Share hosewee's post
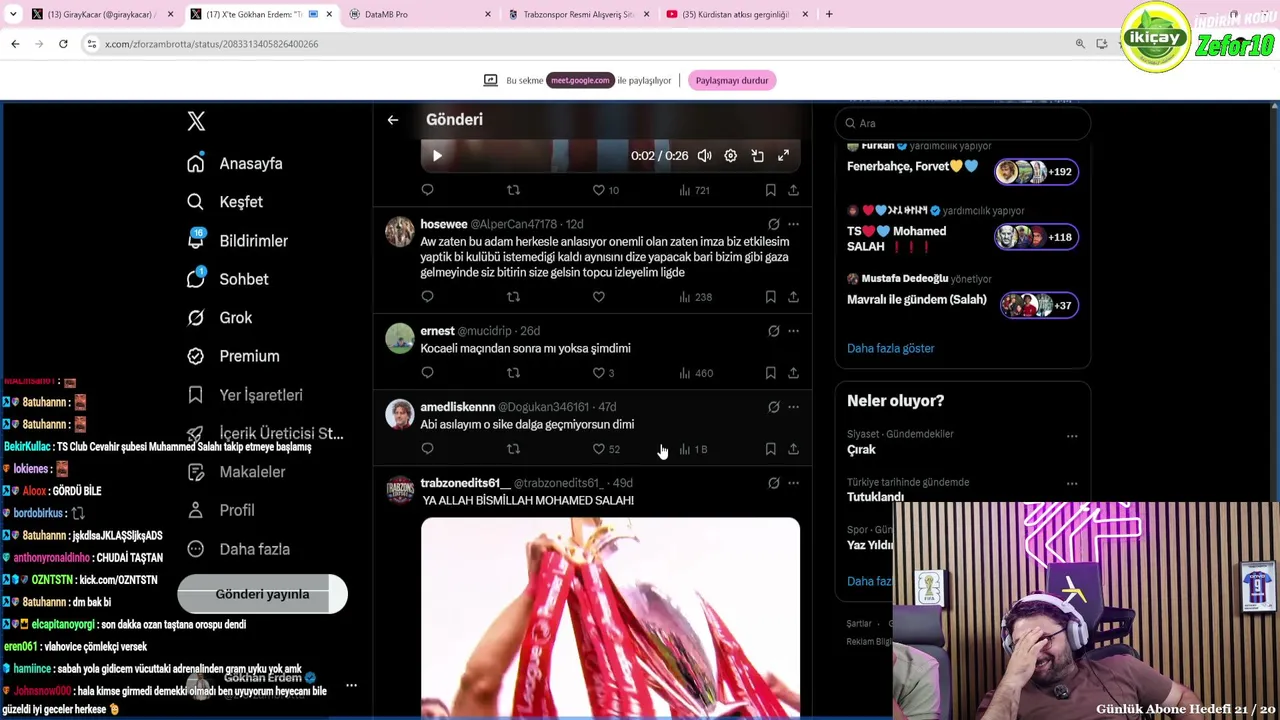The width and height of the screenshot is (1280, 720). [x=793, y=297]
